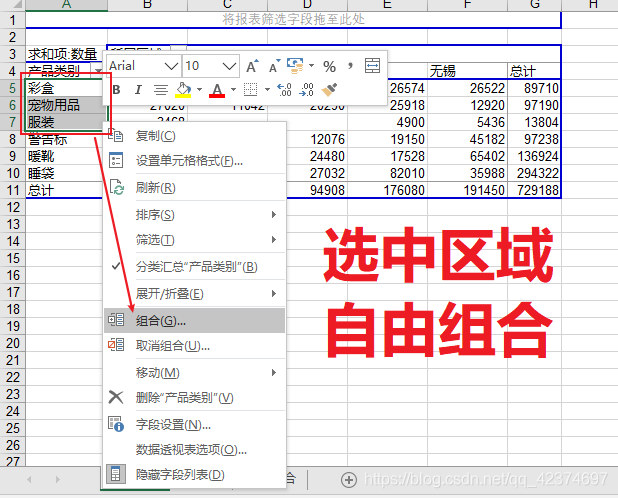Toggle 分类汇总"产品类别"(B) checkmark
The height and width of the screenshot is (498, 618).
coord(194,267)
